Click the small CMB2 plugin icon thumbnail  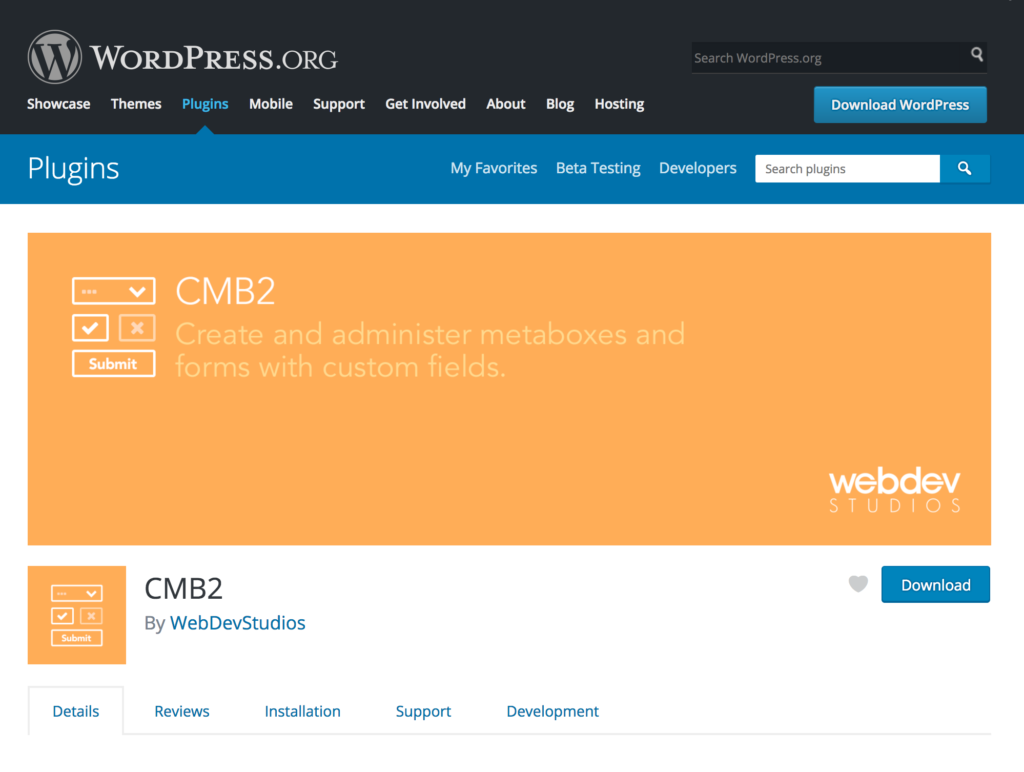point(77,615)
